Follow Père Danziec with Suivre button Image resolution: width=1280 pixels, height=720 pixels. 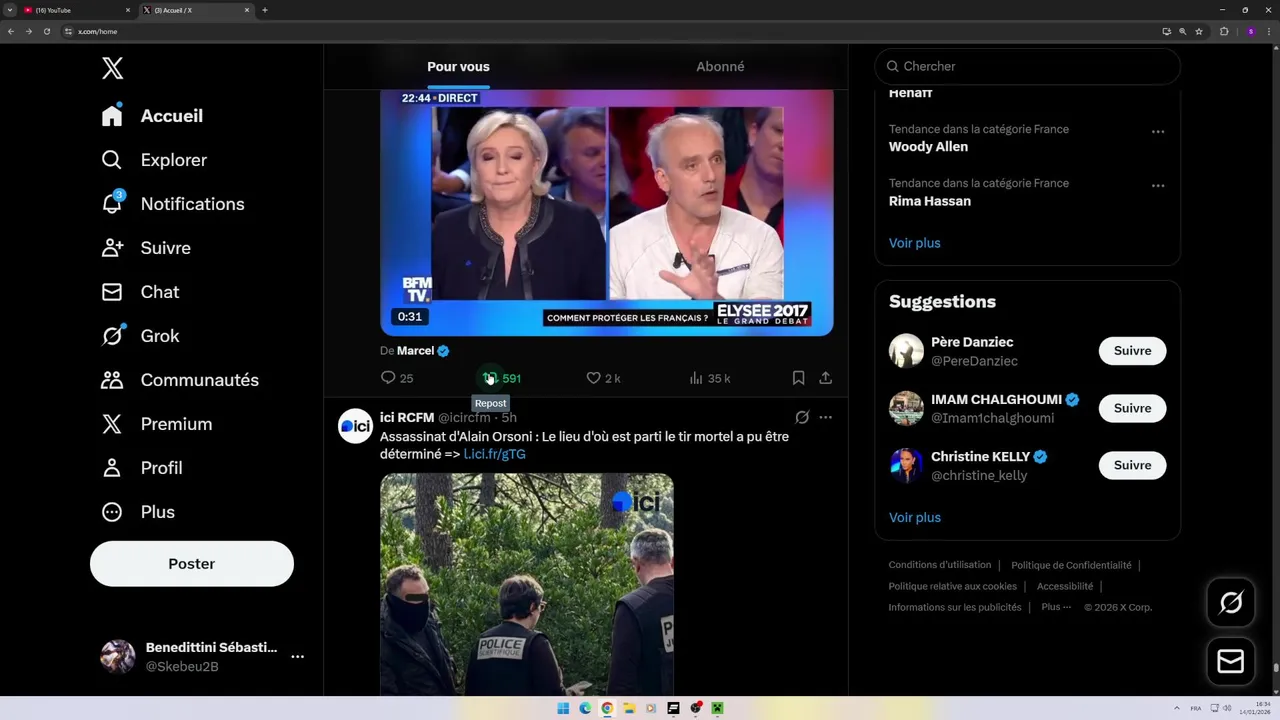point(1133,351)
